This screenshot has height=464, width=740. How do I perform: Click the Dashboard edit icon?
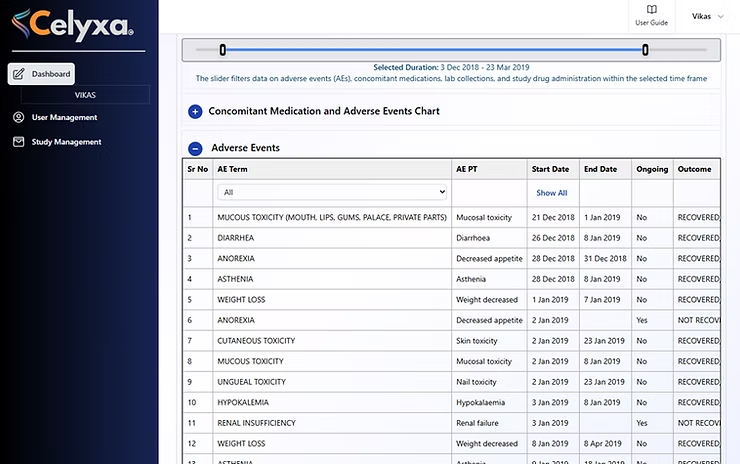pyautogui.click(x=19, y=74)
